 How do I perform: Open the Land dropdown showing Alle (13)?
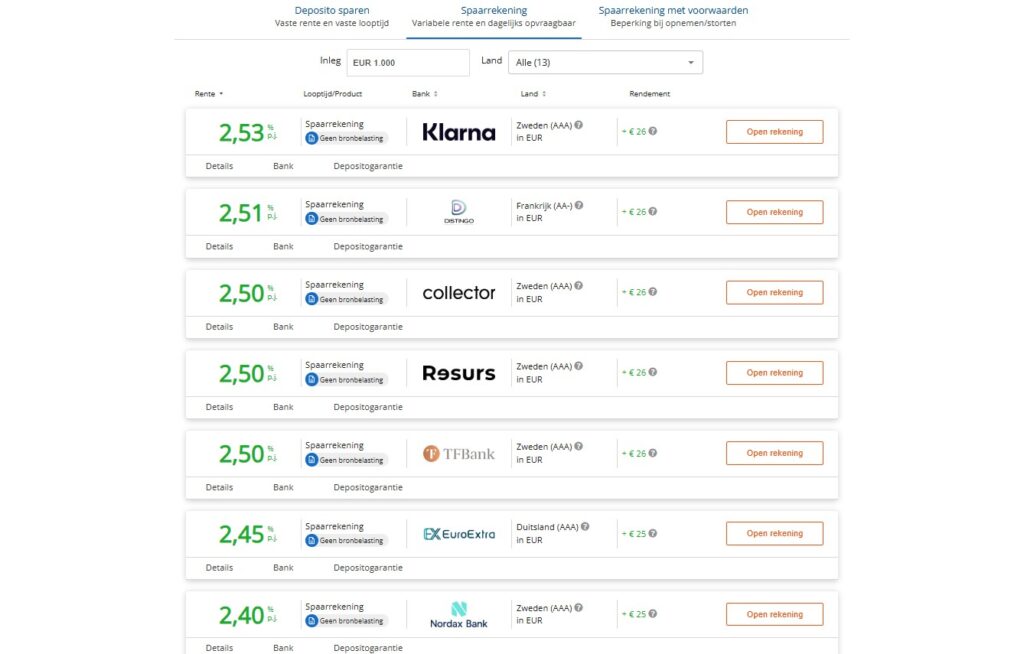coord(605,63)
